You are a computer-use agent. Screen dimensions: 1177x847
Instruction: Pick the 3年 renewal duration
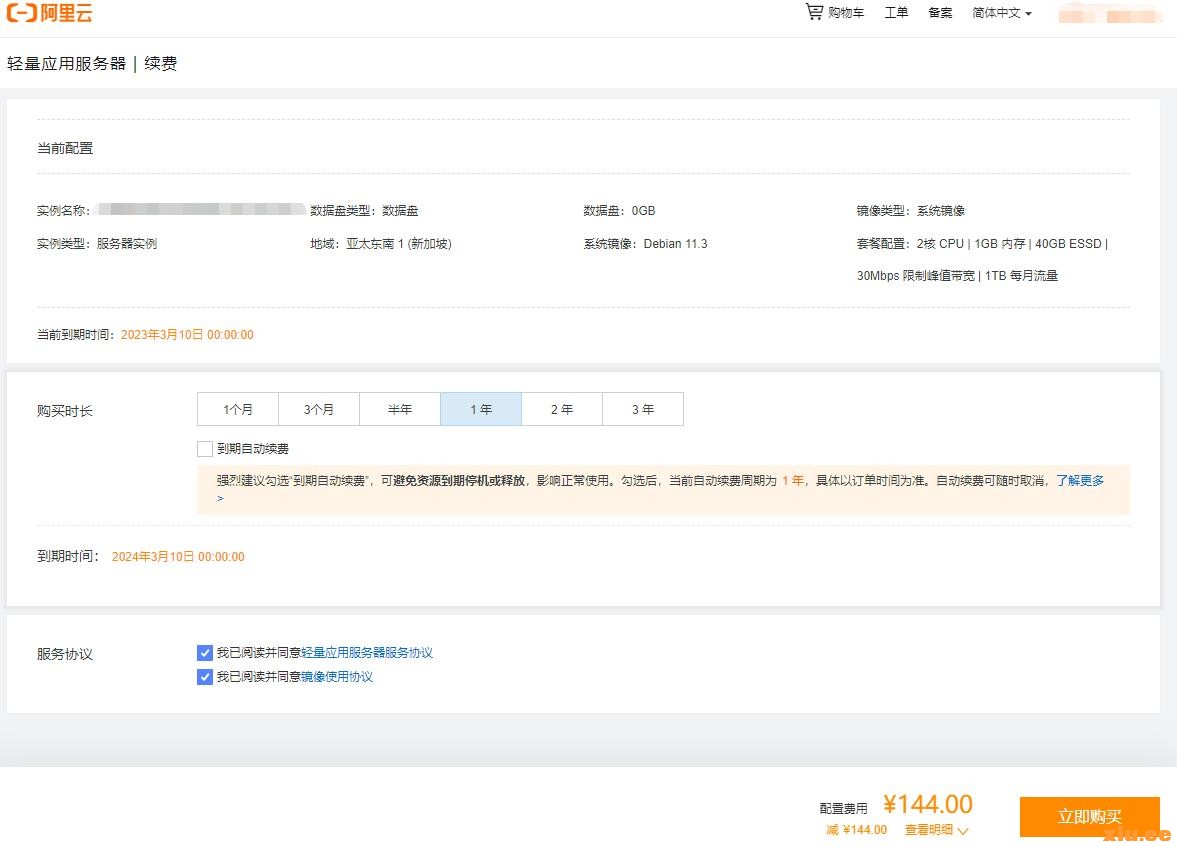point(643,409)
